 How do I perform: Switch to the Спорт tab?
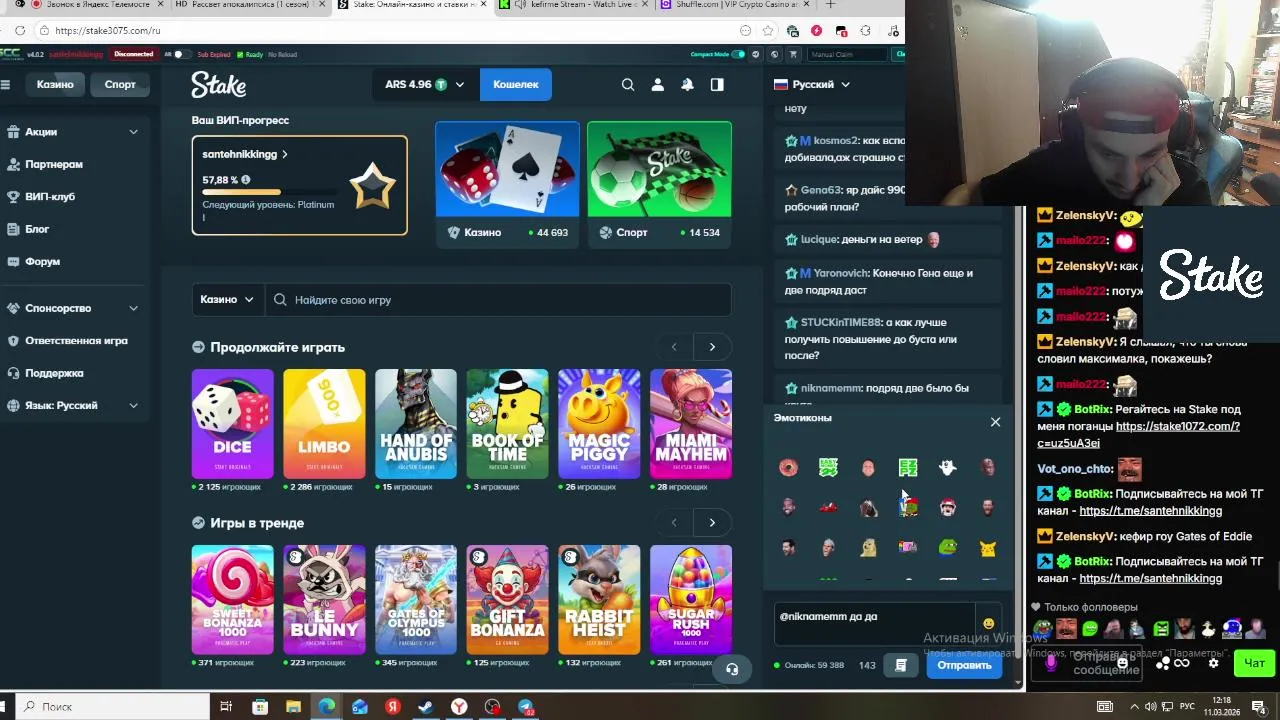pos(120,85)
